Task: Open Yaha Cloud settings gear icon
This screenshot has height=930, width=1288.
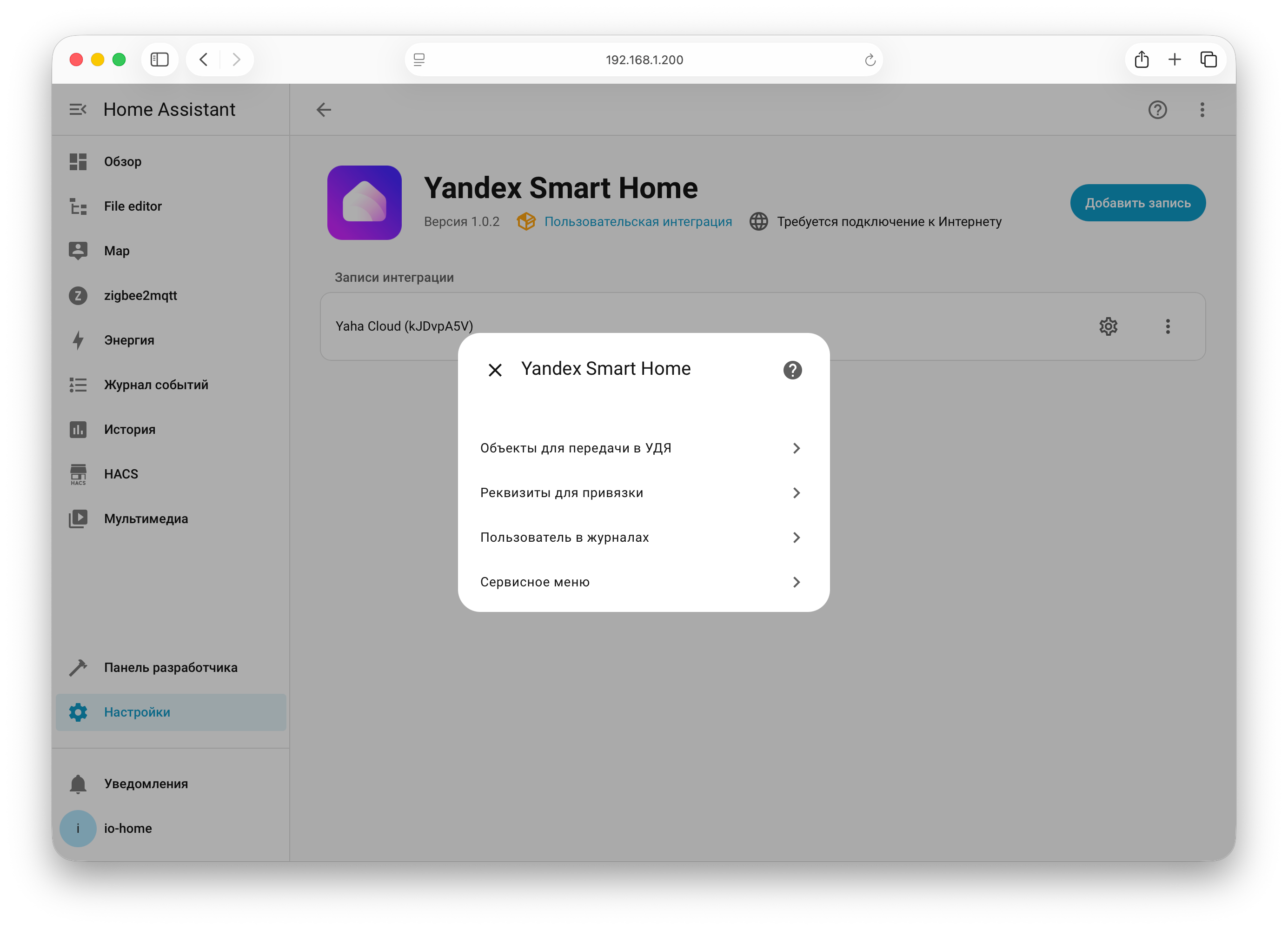Action: (1108, 326)
